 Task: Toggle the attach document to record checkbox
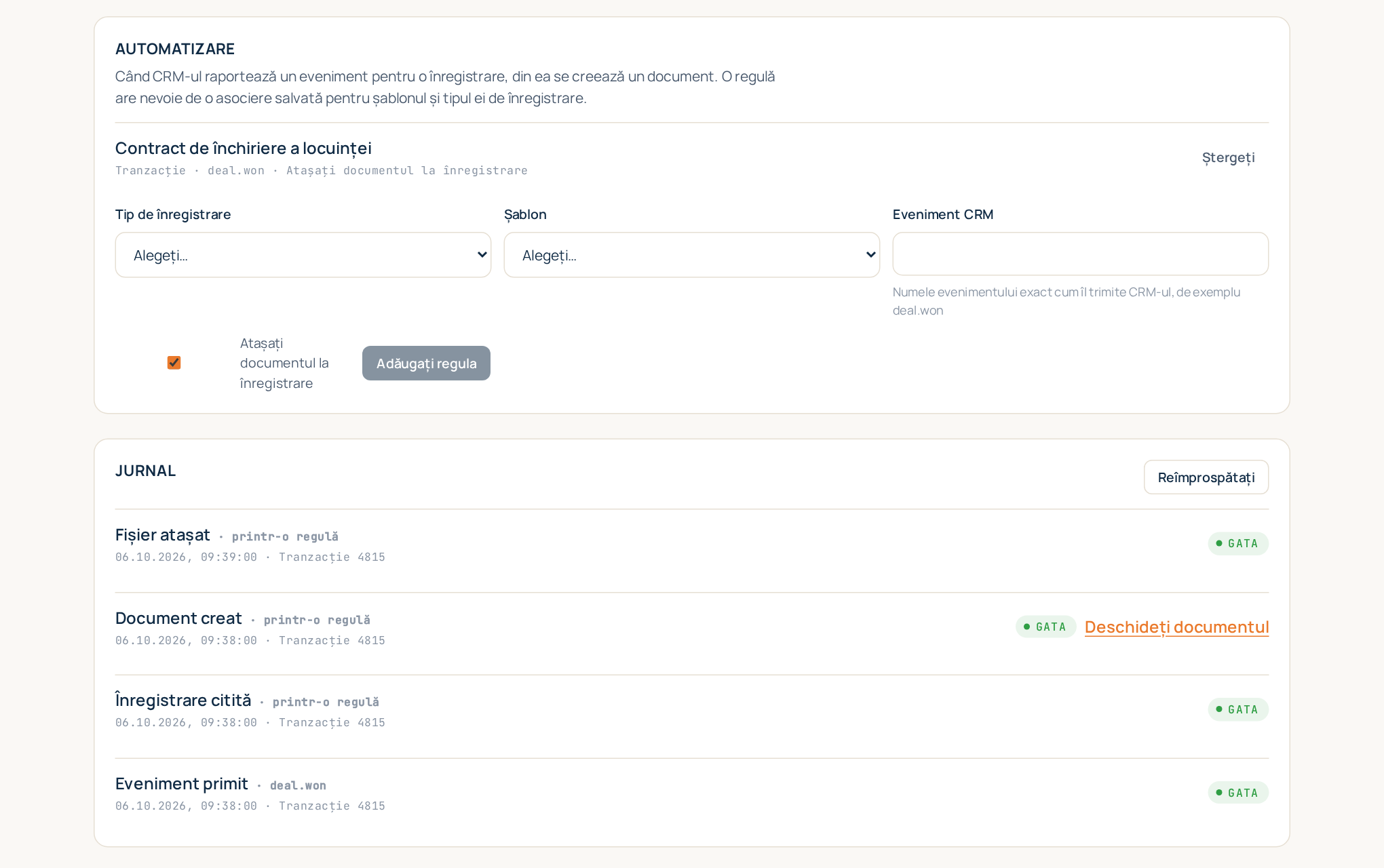pos(174,363)
